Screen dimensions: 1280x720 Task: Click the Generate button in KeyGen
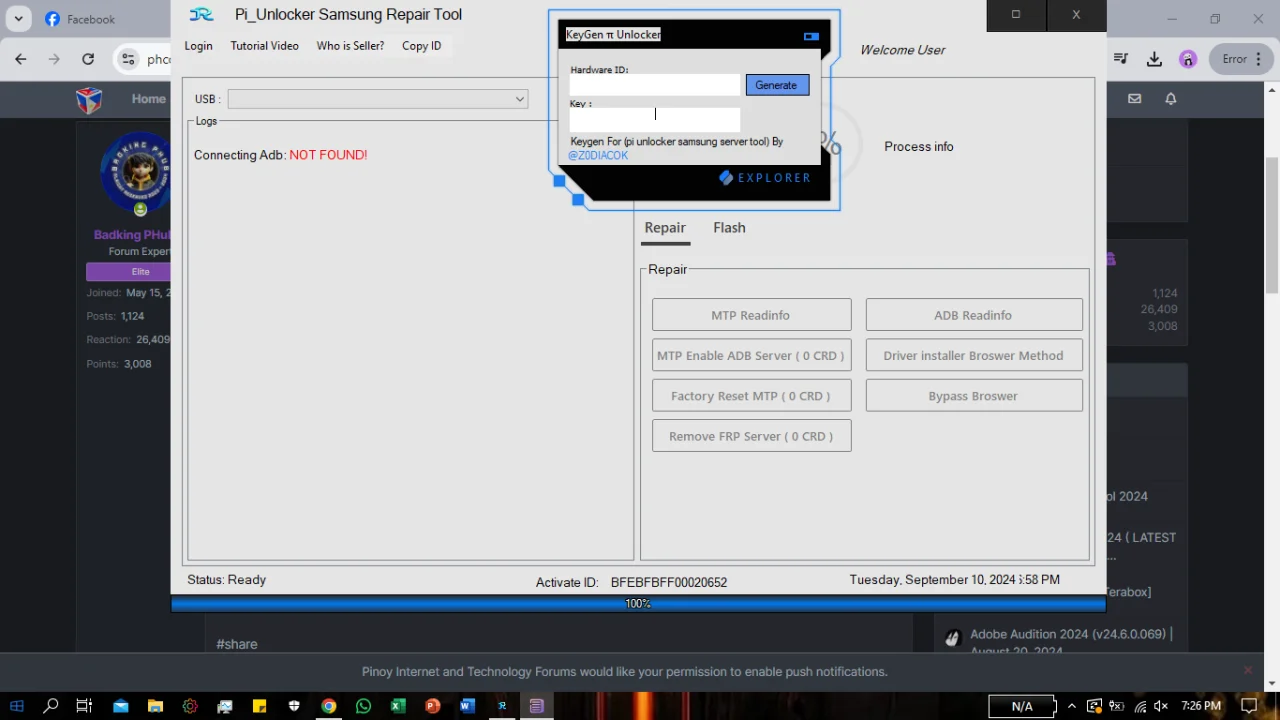pyautogui.click(x=776, y=86)
